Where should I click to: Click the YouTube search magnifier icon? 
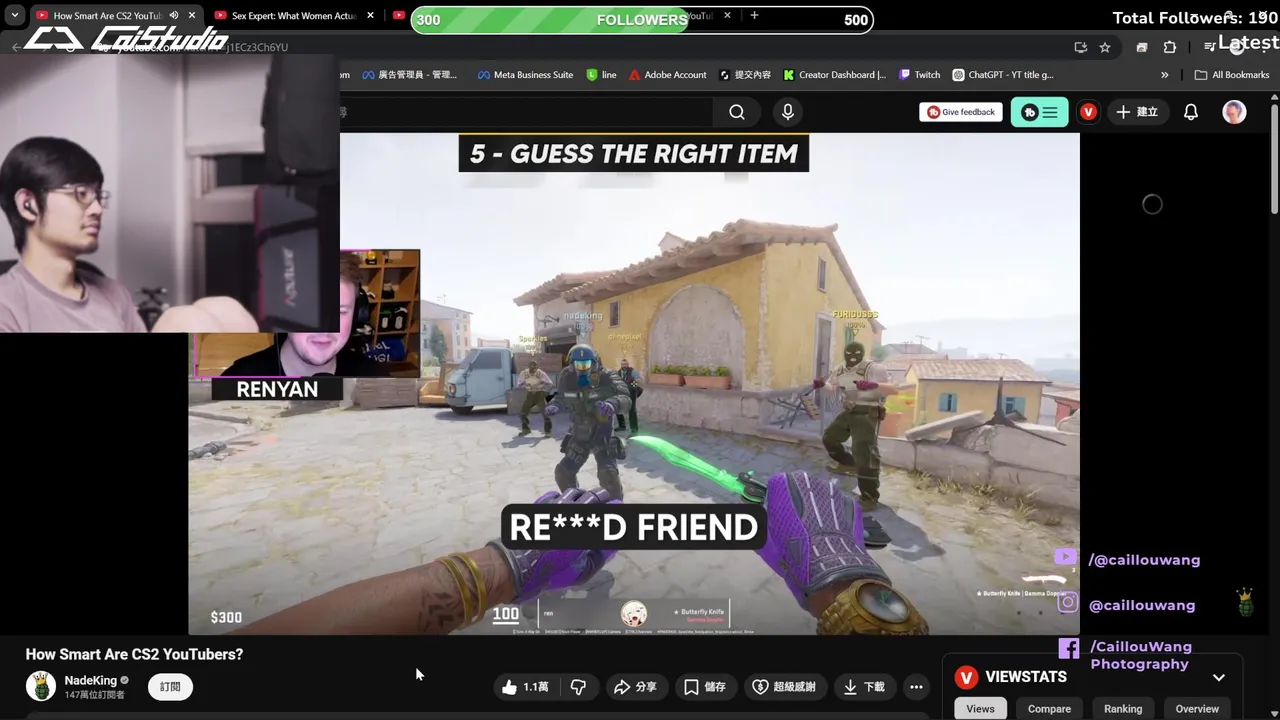[x=737, y=112]
